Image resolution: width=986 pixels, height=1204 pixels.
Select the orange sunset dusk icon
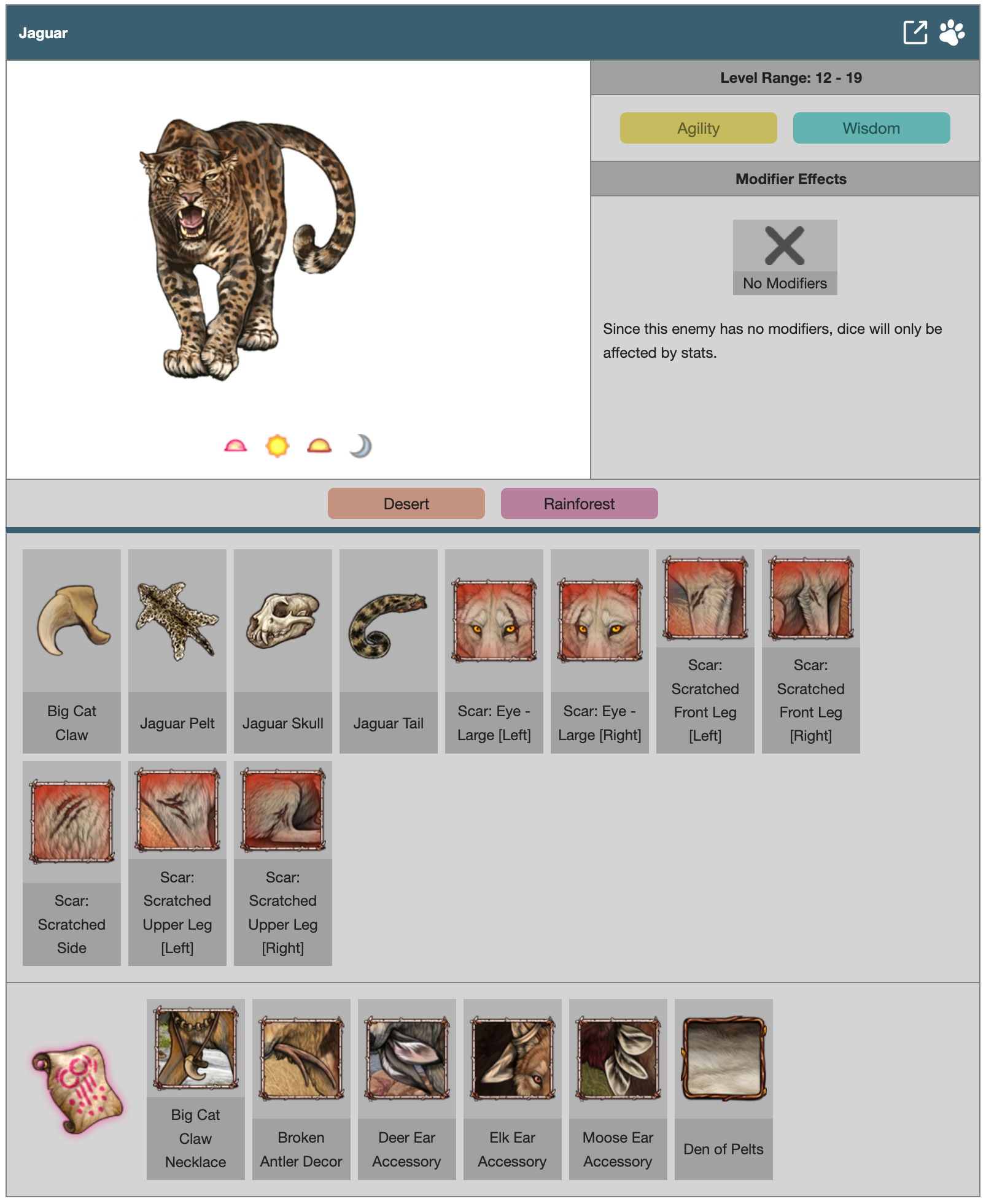click(319, 446)
